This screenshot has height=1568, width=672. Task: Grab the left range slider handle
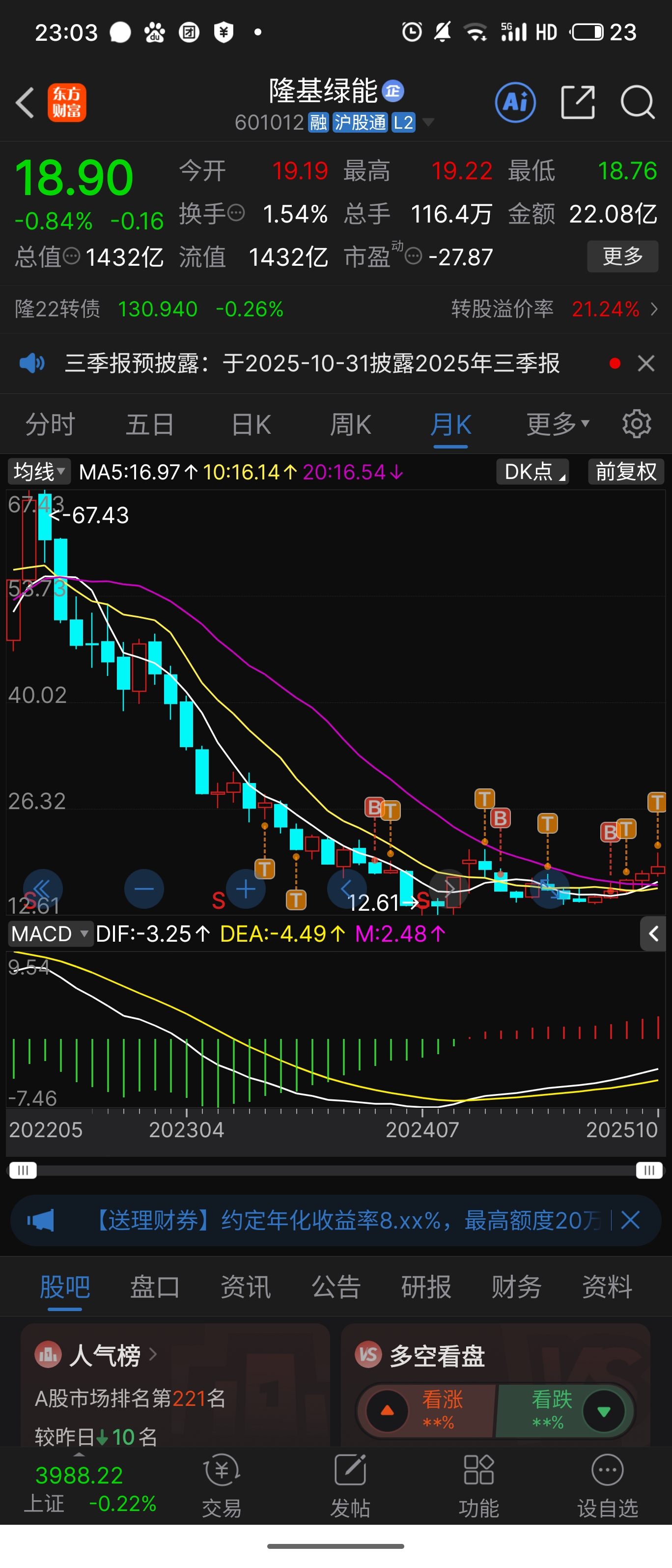23,1171
